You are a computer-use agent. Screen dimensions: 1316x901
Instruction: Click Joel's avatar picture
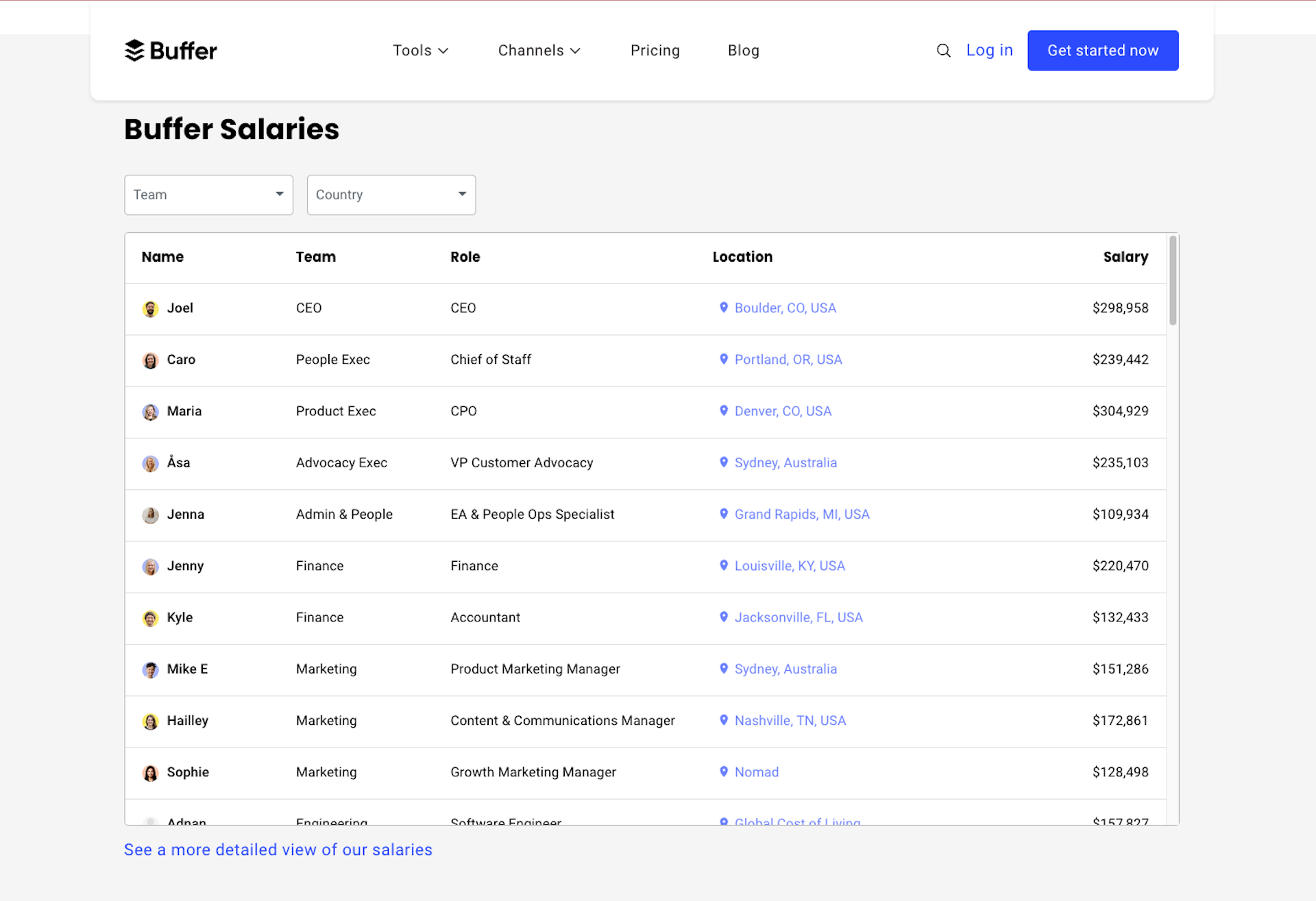coord(150,309)
